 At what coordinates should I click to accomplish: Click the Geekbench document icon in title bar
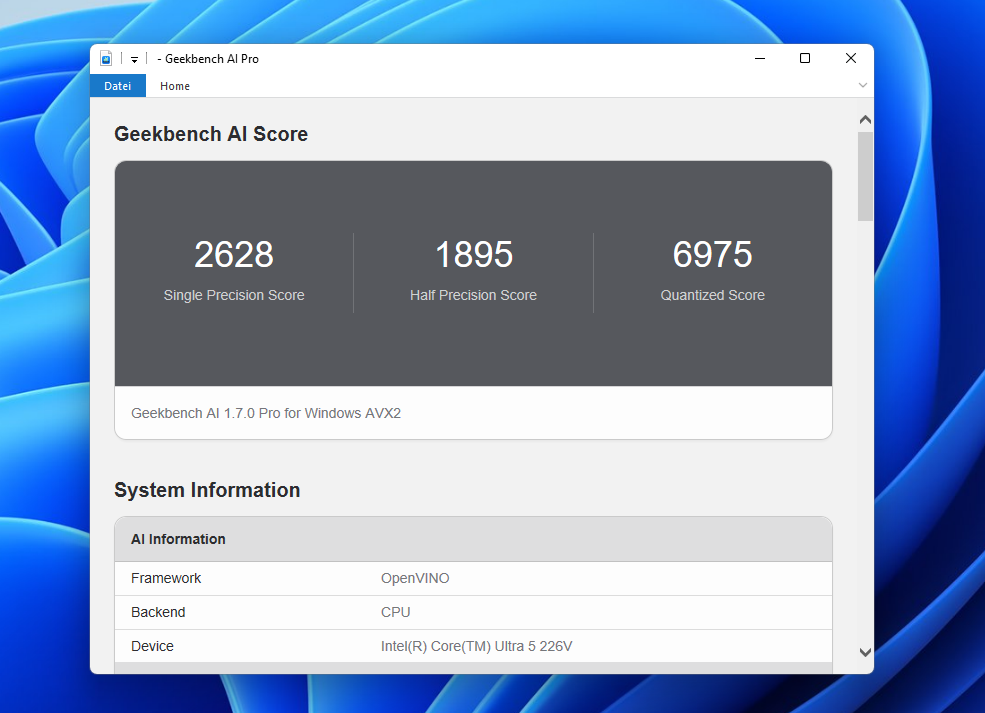coord(106,58)
